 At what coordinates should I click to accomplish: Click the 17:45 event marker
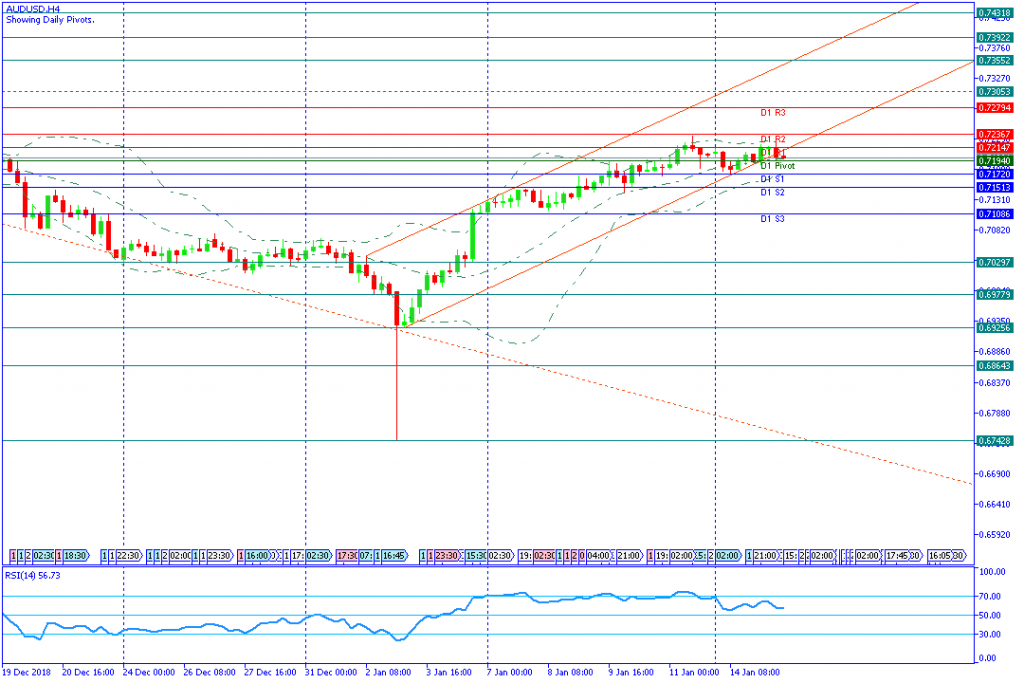898,553
